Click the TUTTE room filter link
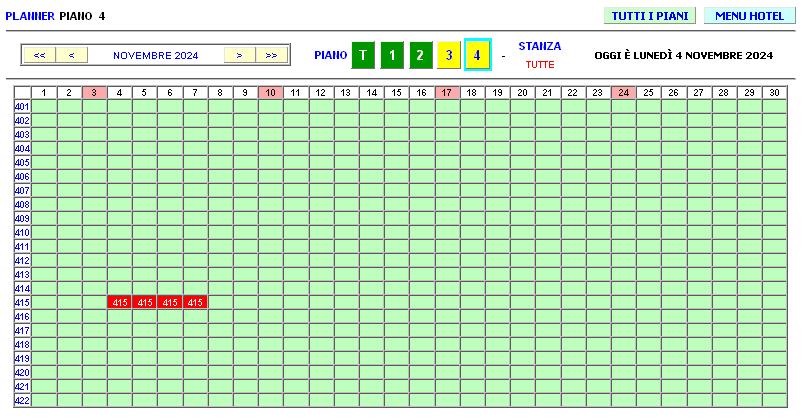 click(540, 65)
